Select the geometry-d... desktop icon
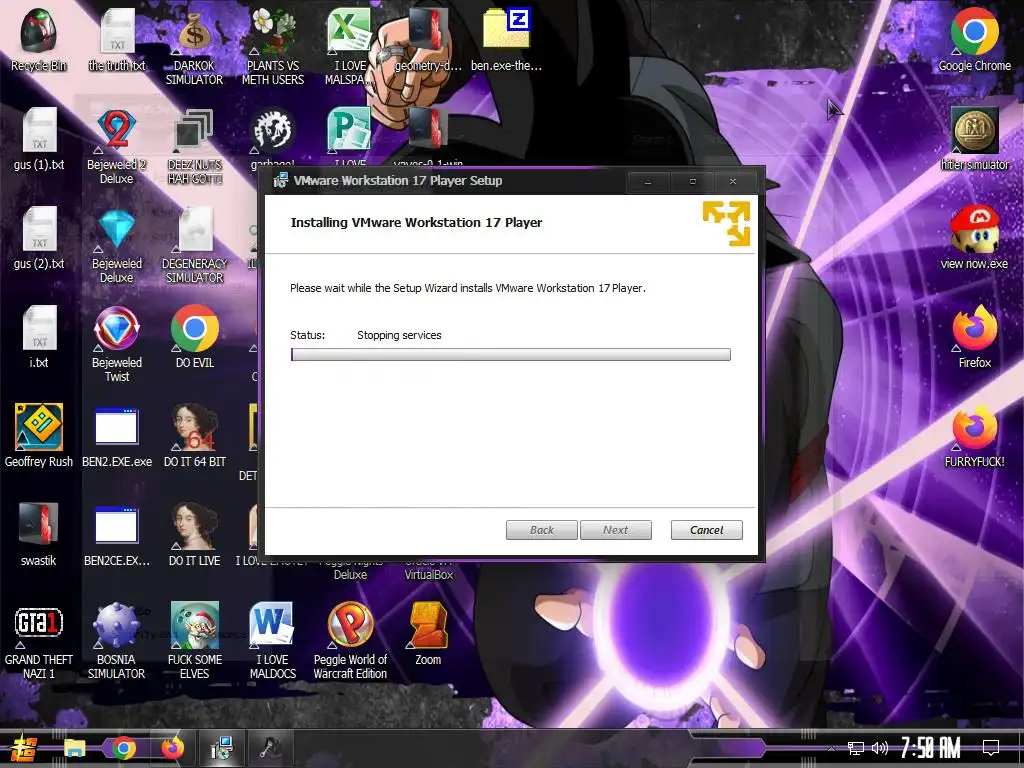The width and height of the screenshot is (1024, 768). [428, 40]
